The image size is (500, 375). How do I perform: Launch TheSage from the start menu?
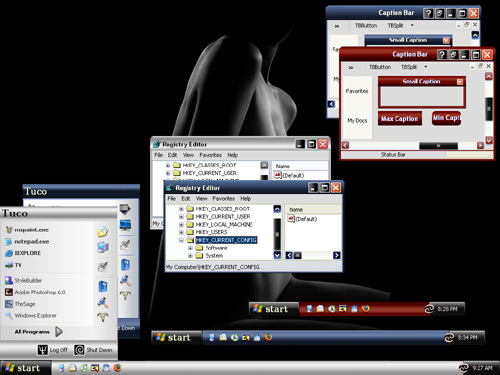(x=20, y=304)
